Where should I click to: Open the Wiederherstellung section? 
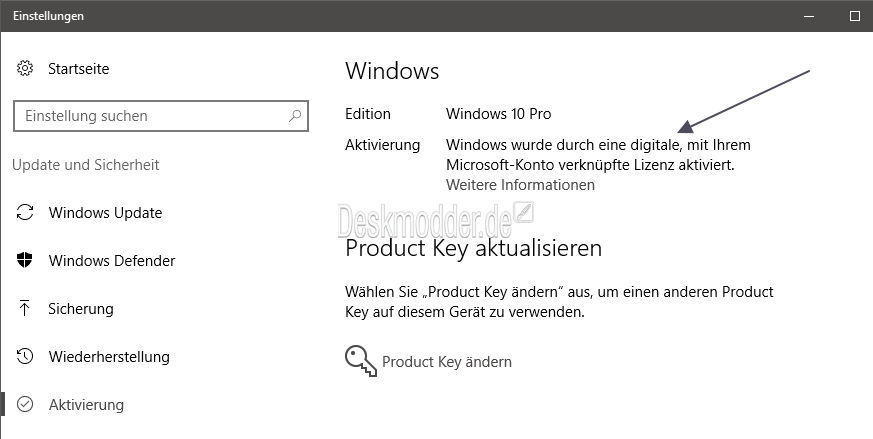(109, 357)
